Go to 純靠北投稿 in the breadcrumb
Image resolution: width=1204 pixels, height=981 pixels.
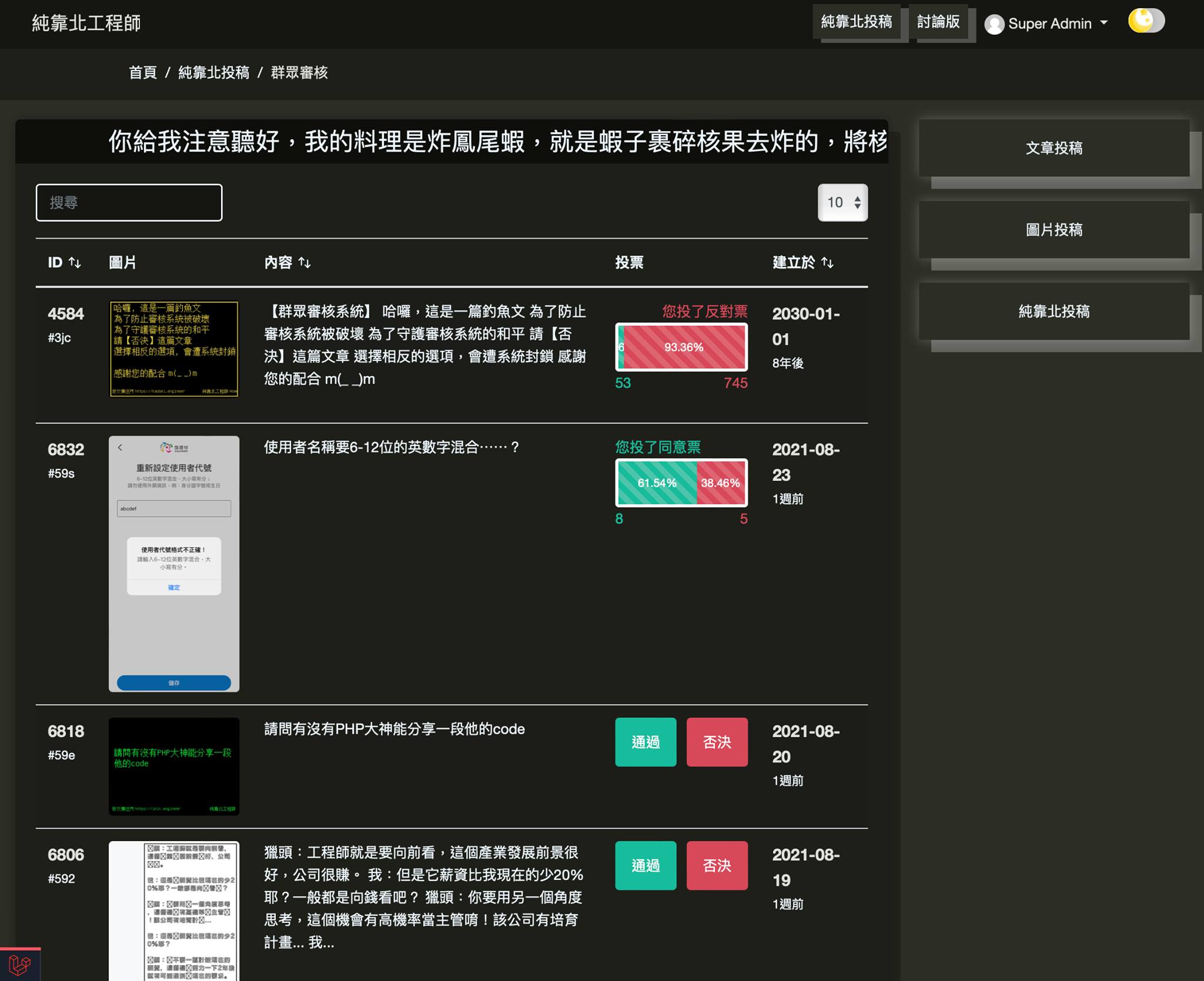[214, 72]
